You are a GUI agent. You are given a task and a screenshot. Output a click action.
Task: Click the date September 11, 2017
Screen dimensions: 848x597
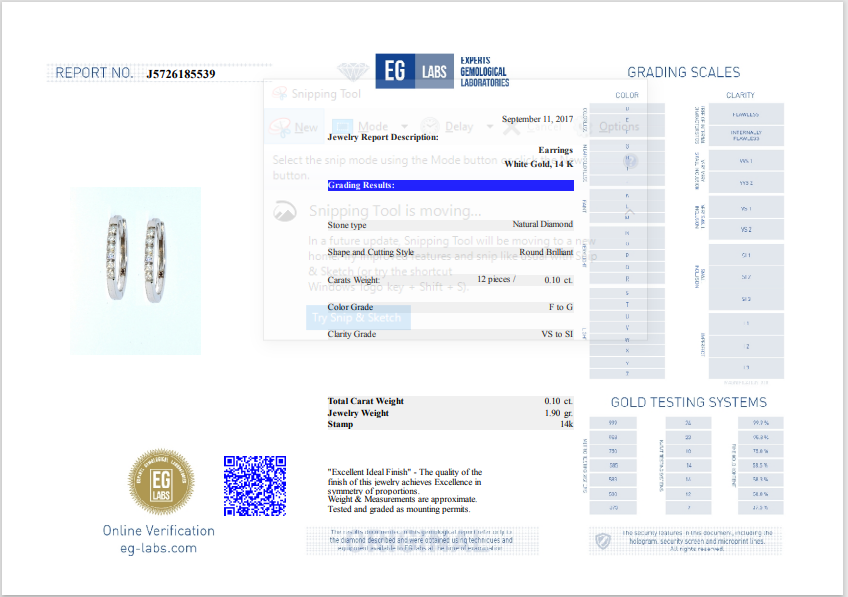tap(537, 119)
